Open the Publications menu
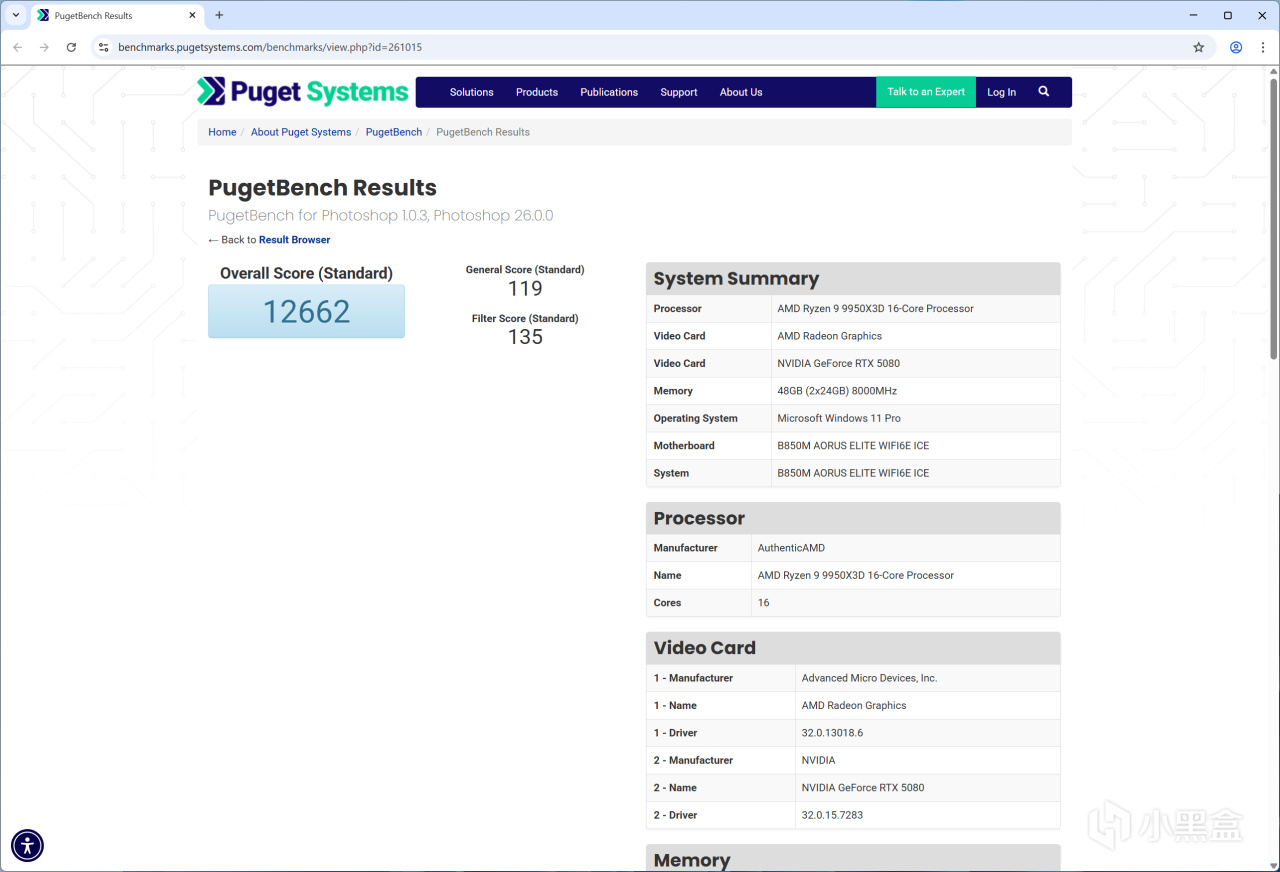The height and width of the screenshot is (872, 1280). 609,92
